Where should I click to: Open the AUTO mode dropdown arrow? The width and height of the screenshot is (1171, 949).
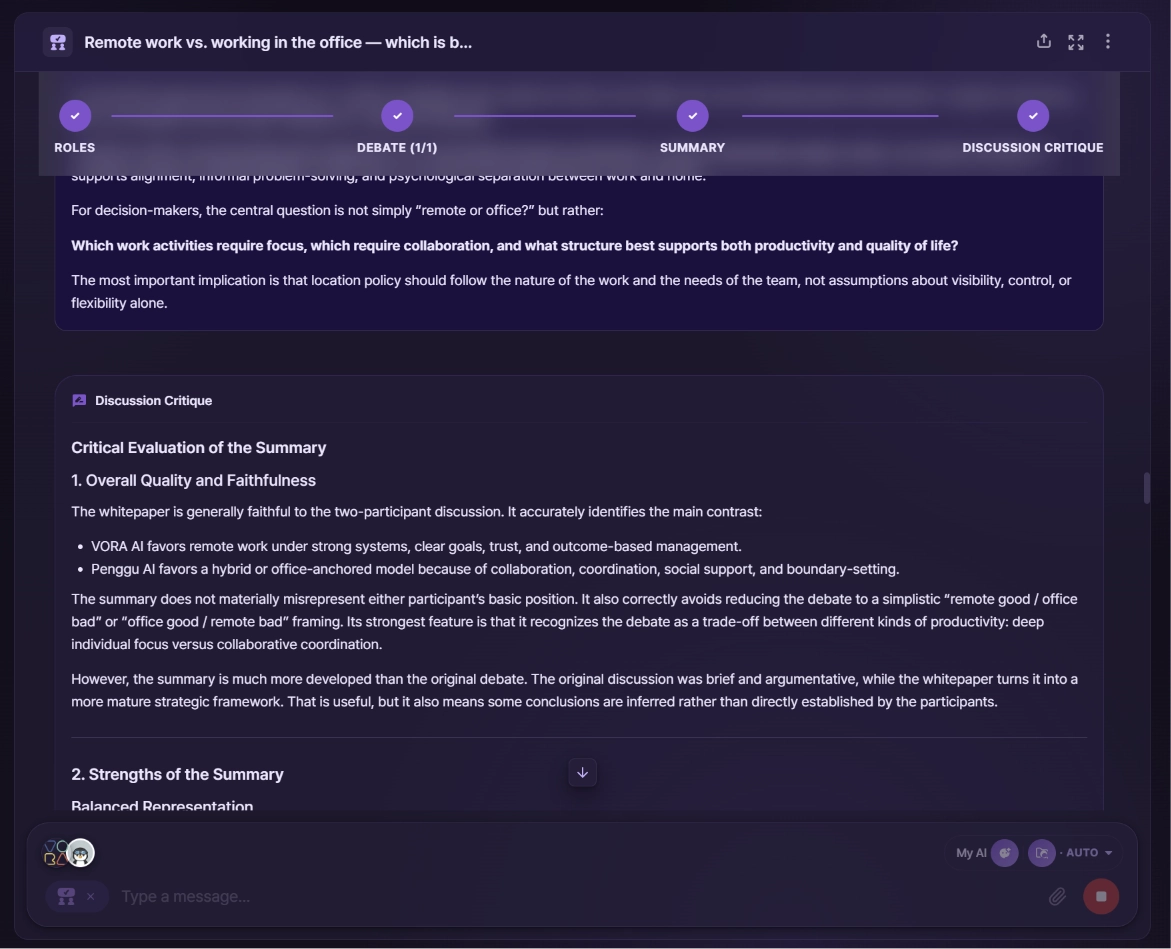click(x=1108, y=853)
